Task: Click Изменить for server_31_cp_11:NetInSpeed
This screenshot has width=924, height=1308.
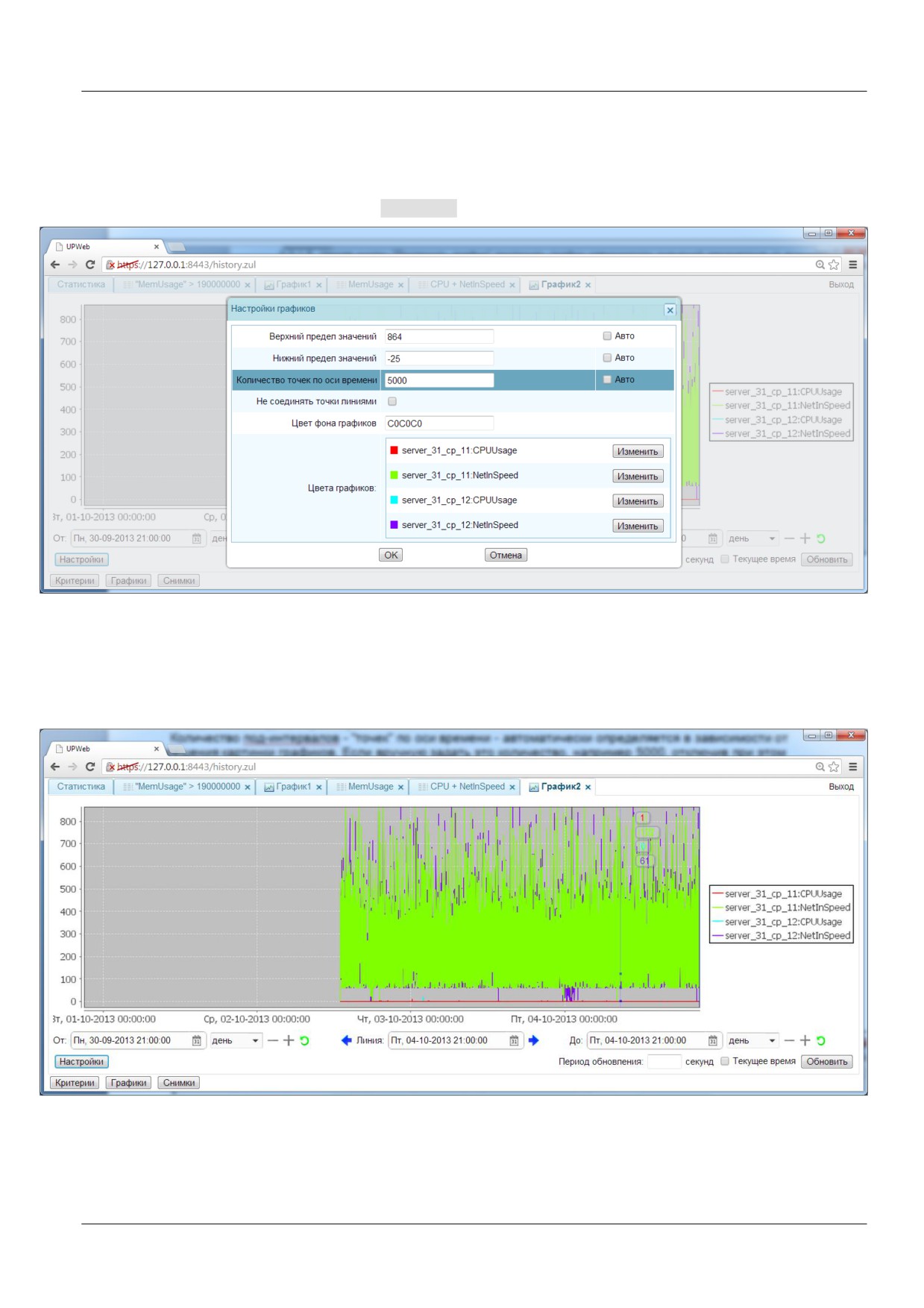Action: [638, 476]
